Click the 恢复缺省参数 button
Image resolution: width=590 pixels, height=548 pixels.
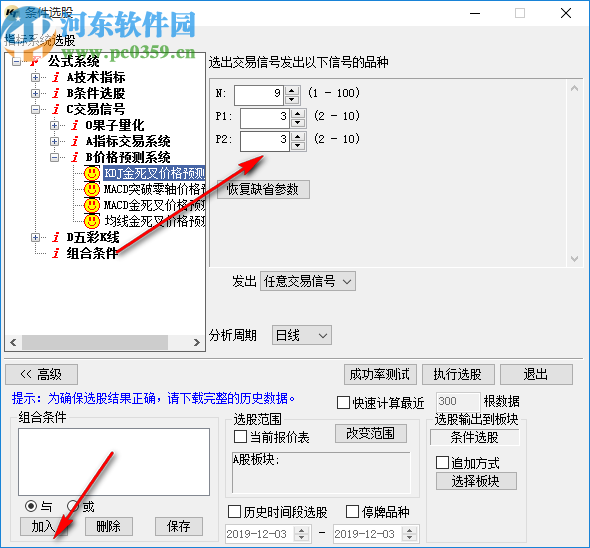(263, 189)
